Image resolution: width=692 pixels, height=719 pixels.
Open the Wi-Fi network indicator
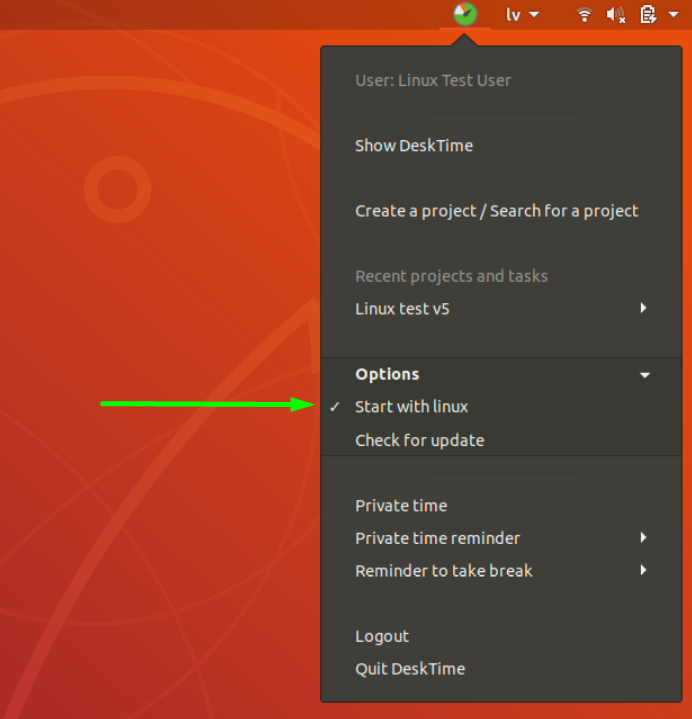coord(584,15)
